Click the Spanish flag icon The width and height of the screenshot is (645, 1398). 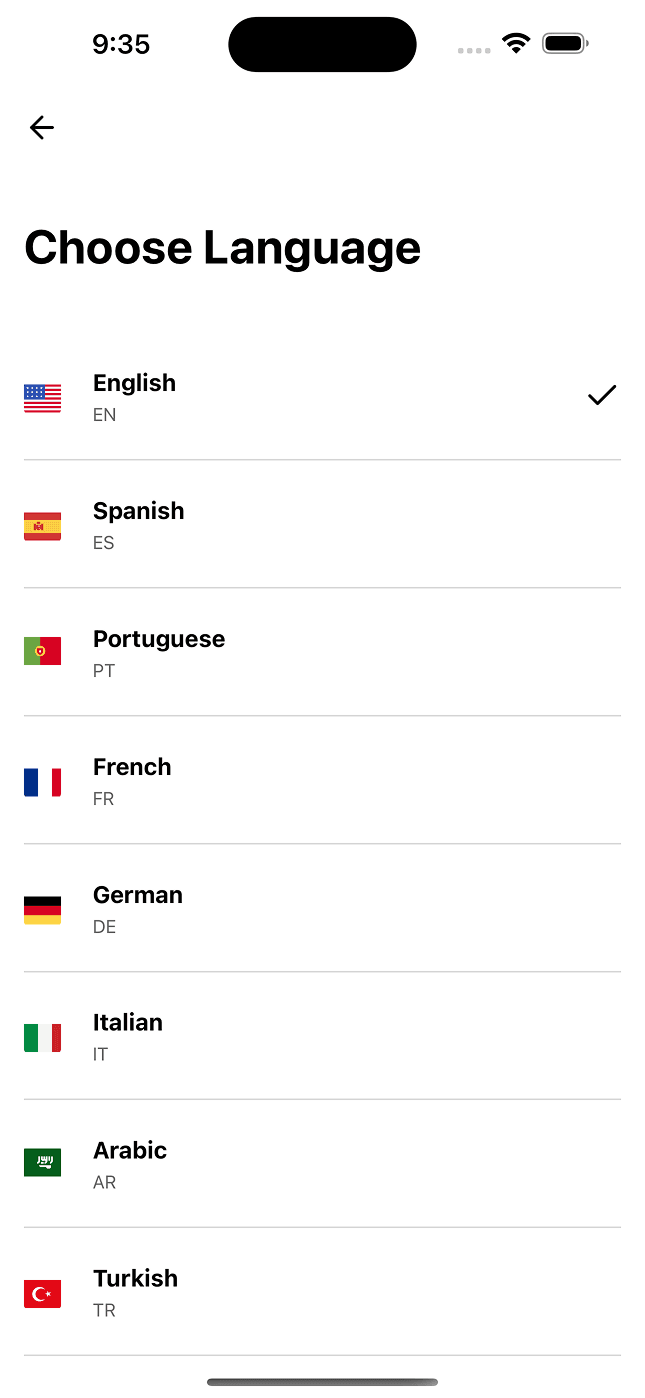(42, 525)
